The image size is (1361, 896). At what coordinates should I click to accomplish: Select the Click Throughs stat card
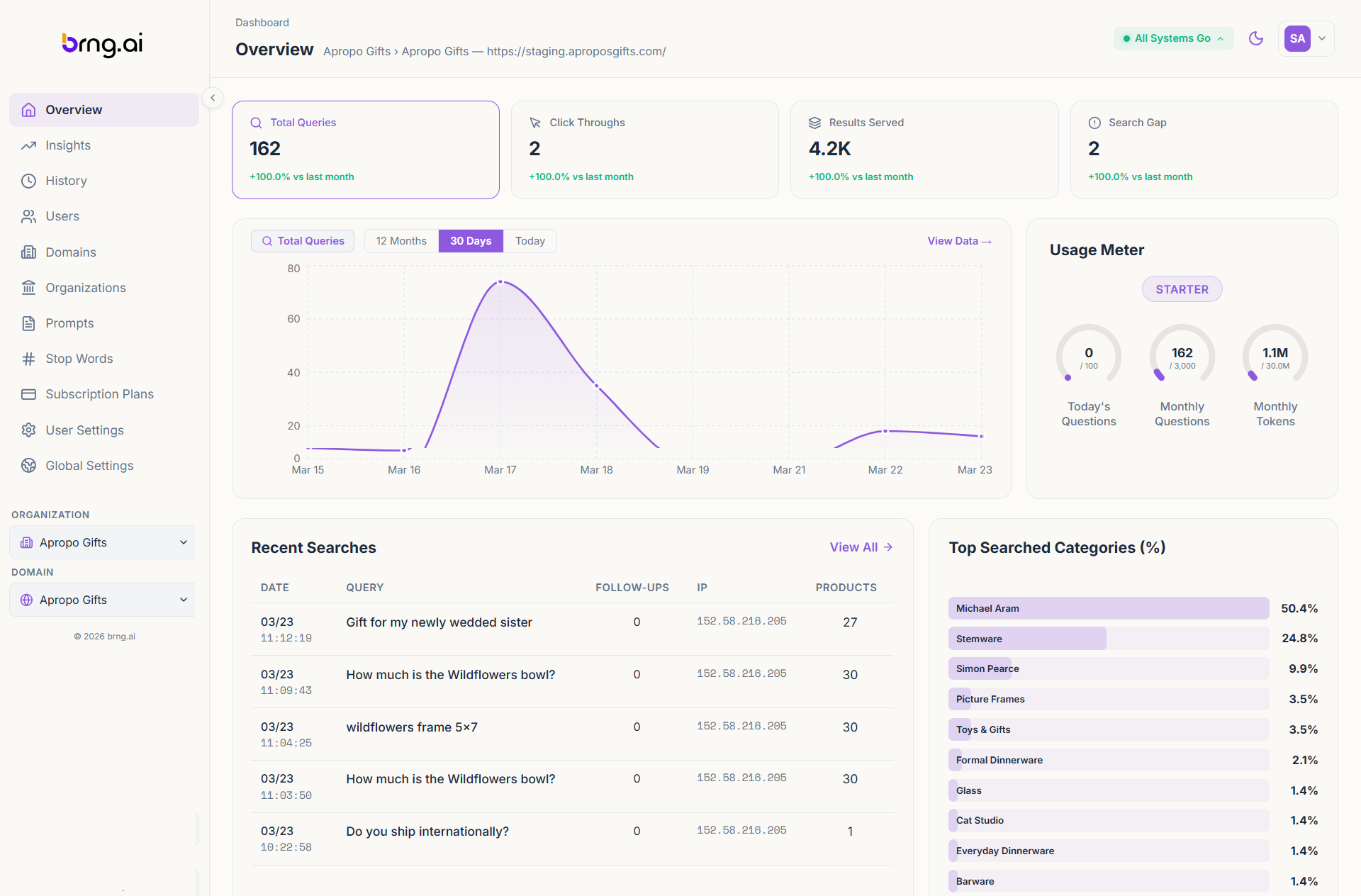click(645, 150)
